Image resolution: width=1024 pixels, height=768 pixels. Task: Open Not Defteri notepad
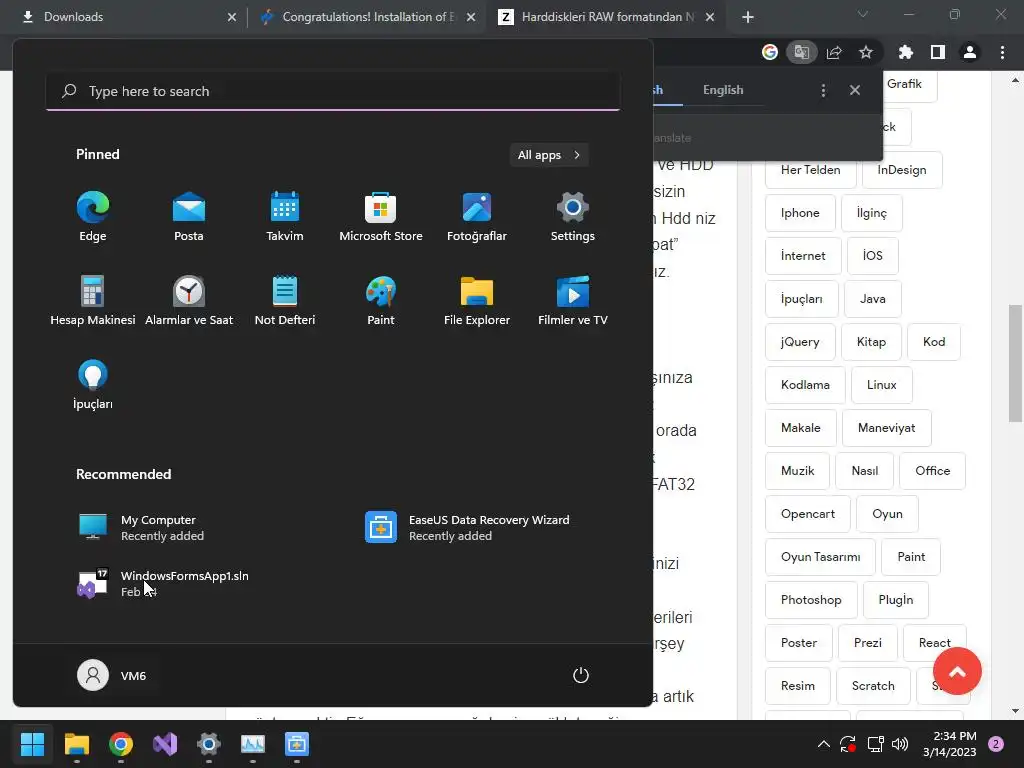pyautogui.click(x=285, y=300)
